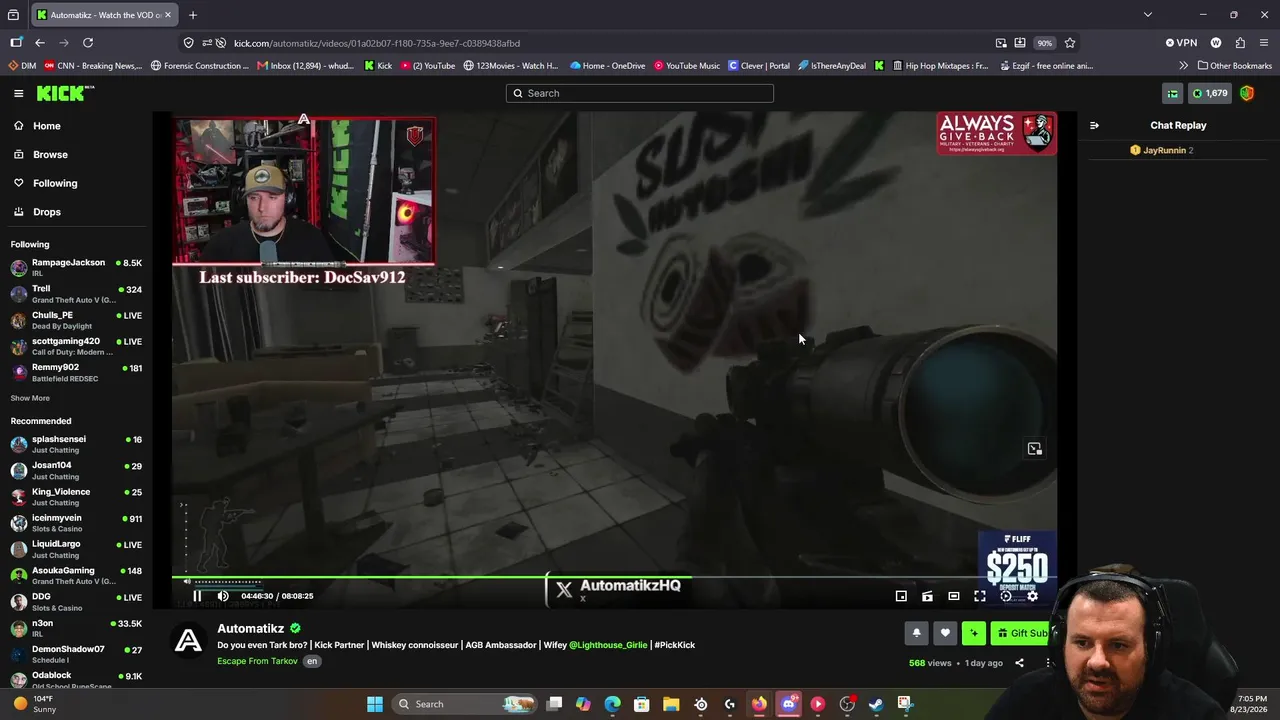Screen dimensions: 1280x720
Task: Seek on the green video progress bar
Action: pos(614,577)
